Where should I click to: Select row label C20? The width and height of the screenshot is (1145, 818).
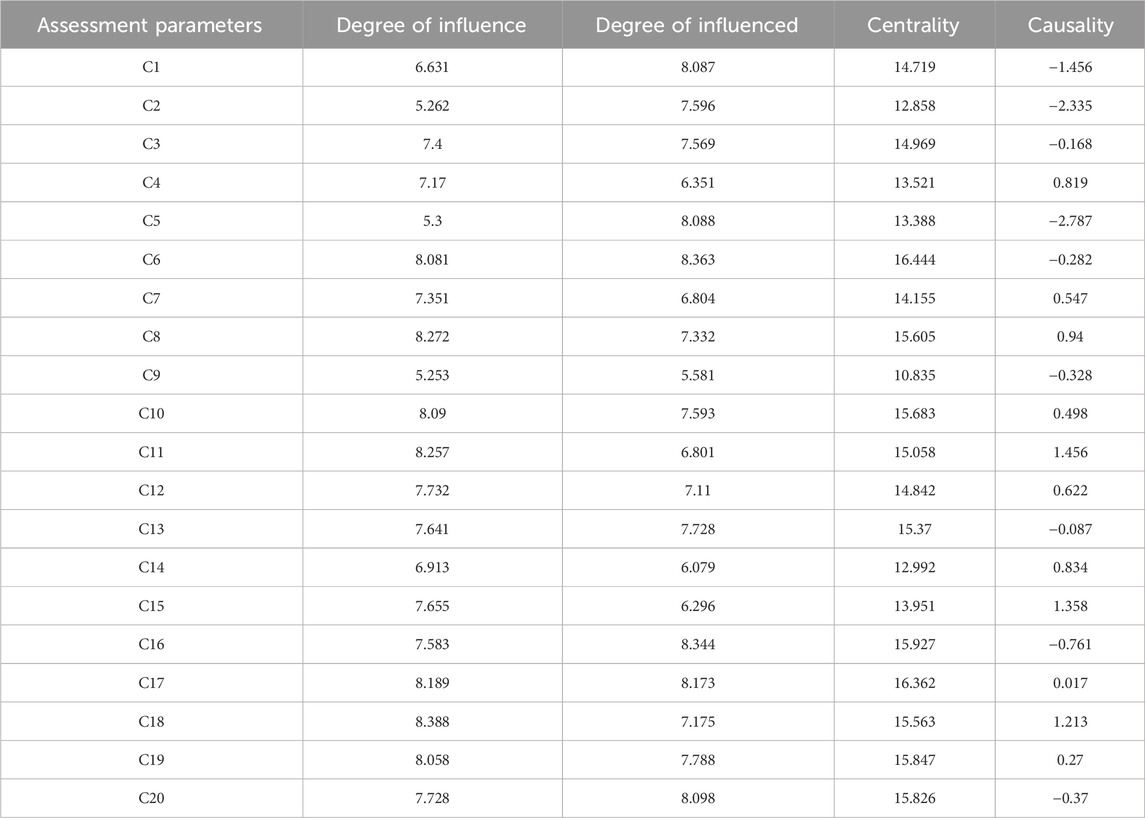(150, 798)
